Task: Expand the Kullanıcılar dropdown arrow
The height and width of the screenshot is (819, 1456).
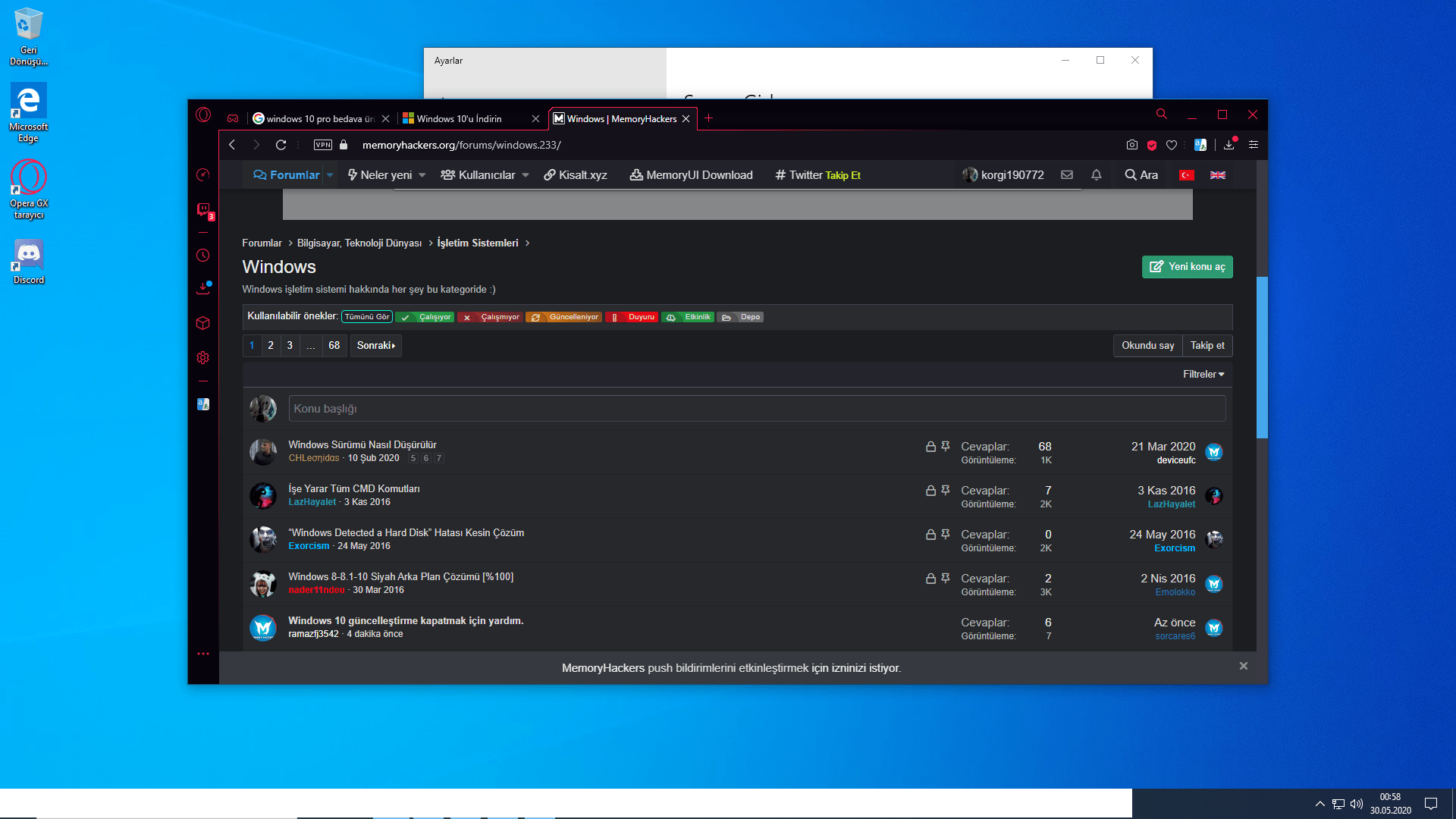Action: pyautogui.click(x=526, y=175)
